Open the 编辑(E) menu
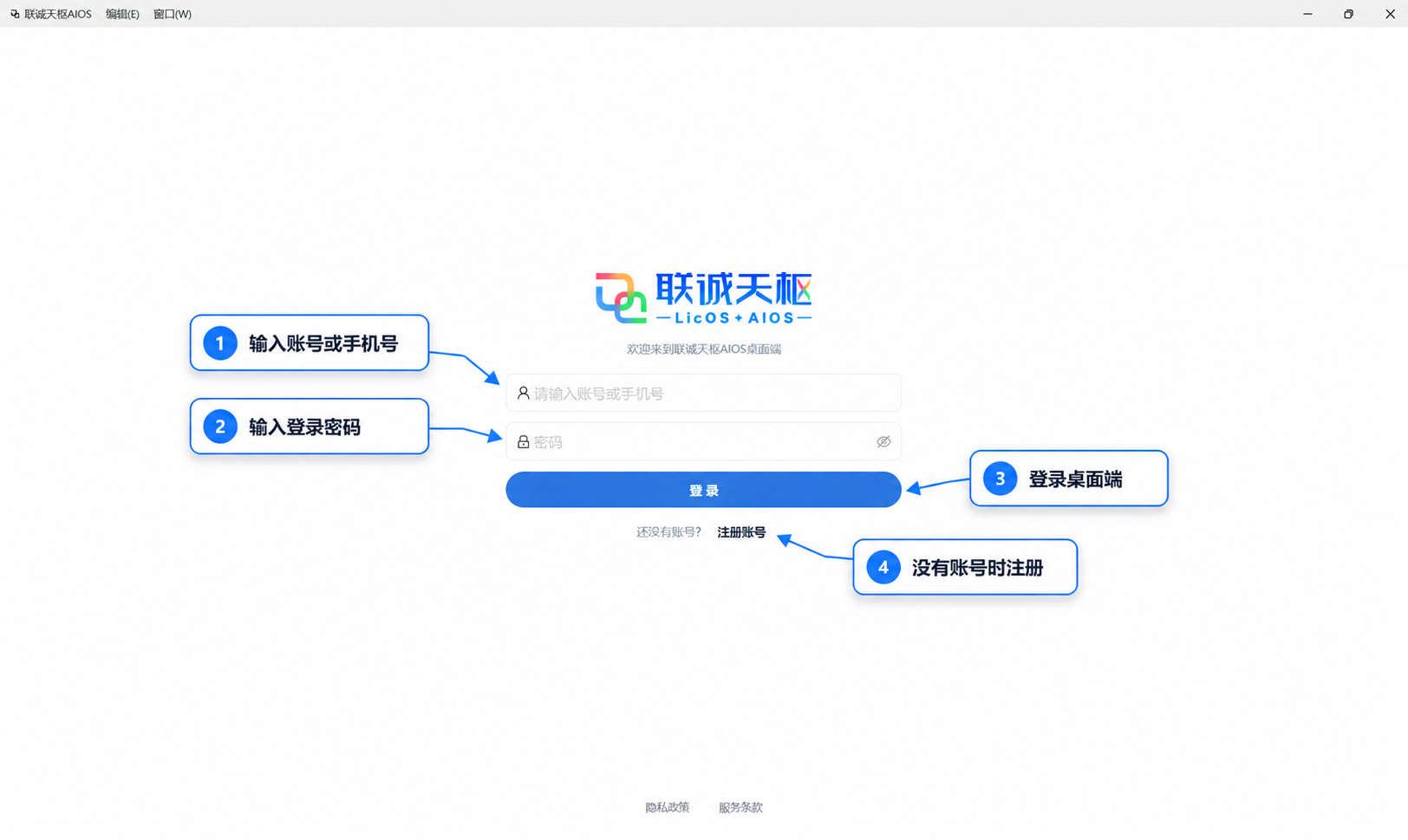This screenshot has height=840, width=1408. pyautogui.click(x=122, y=14)
